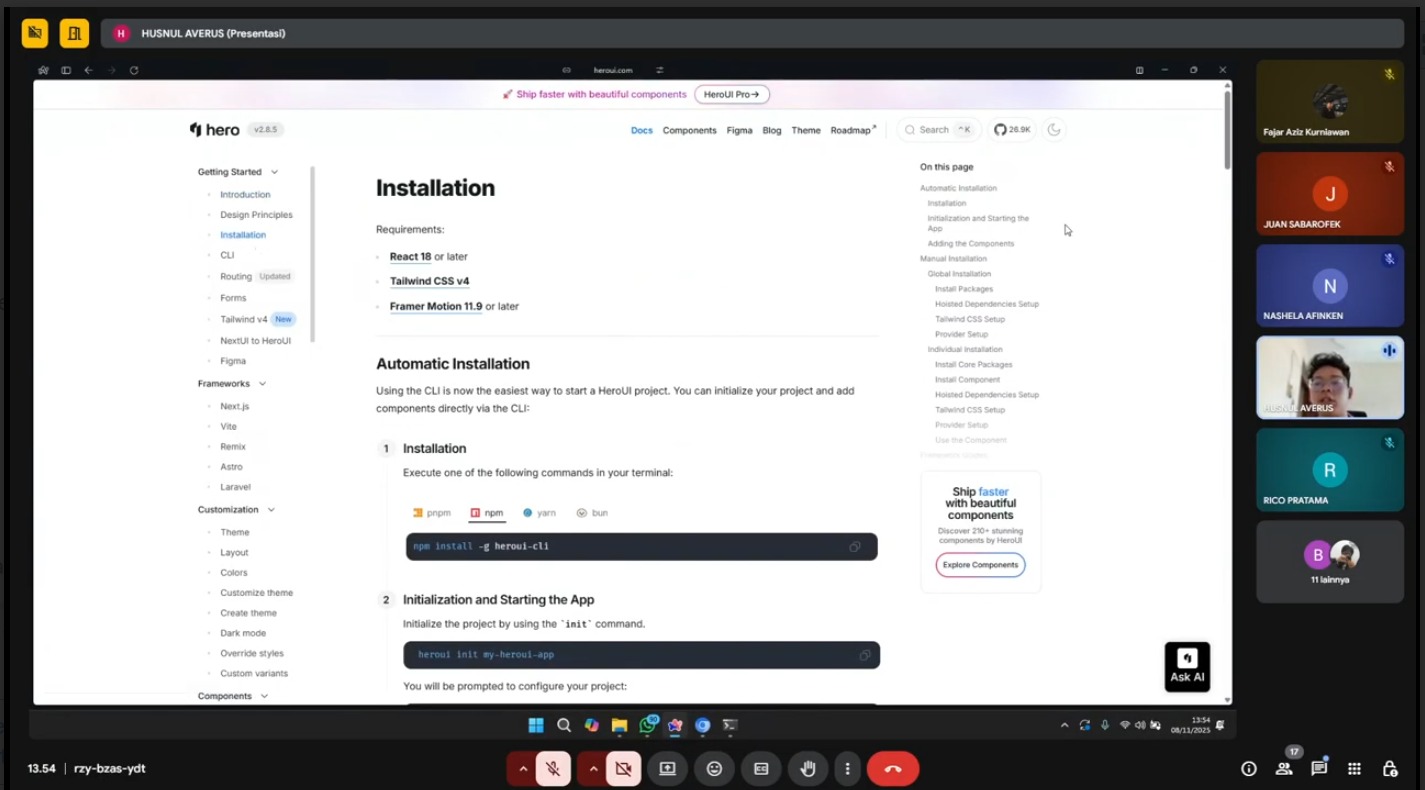This screenshot has height=790, width=1425.
Task: Open host controls lock icon
Action: [x=1389, y=768]
